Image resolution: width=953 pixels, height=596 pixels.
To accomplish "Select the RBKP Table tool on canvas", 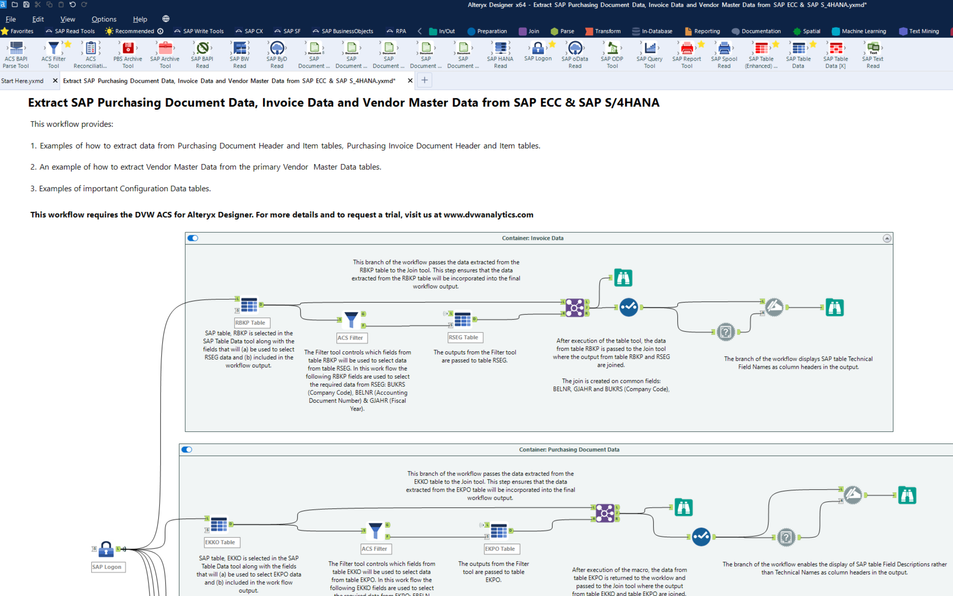I will pyautogui.click(x=249, y=304).
